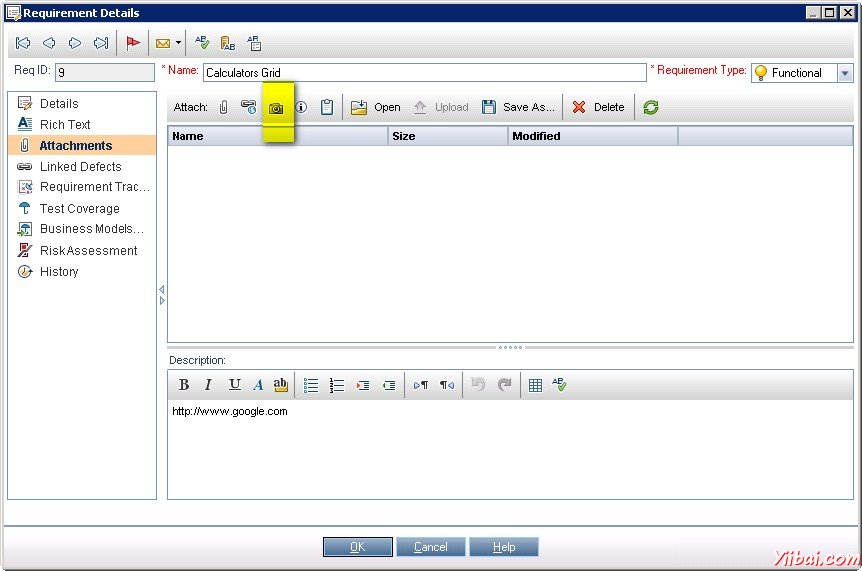Image resolution: width=862 pixels, height=571 pixels.
Task: Click the snapshot camera attach icon
Action: coord(277,108)
